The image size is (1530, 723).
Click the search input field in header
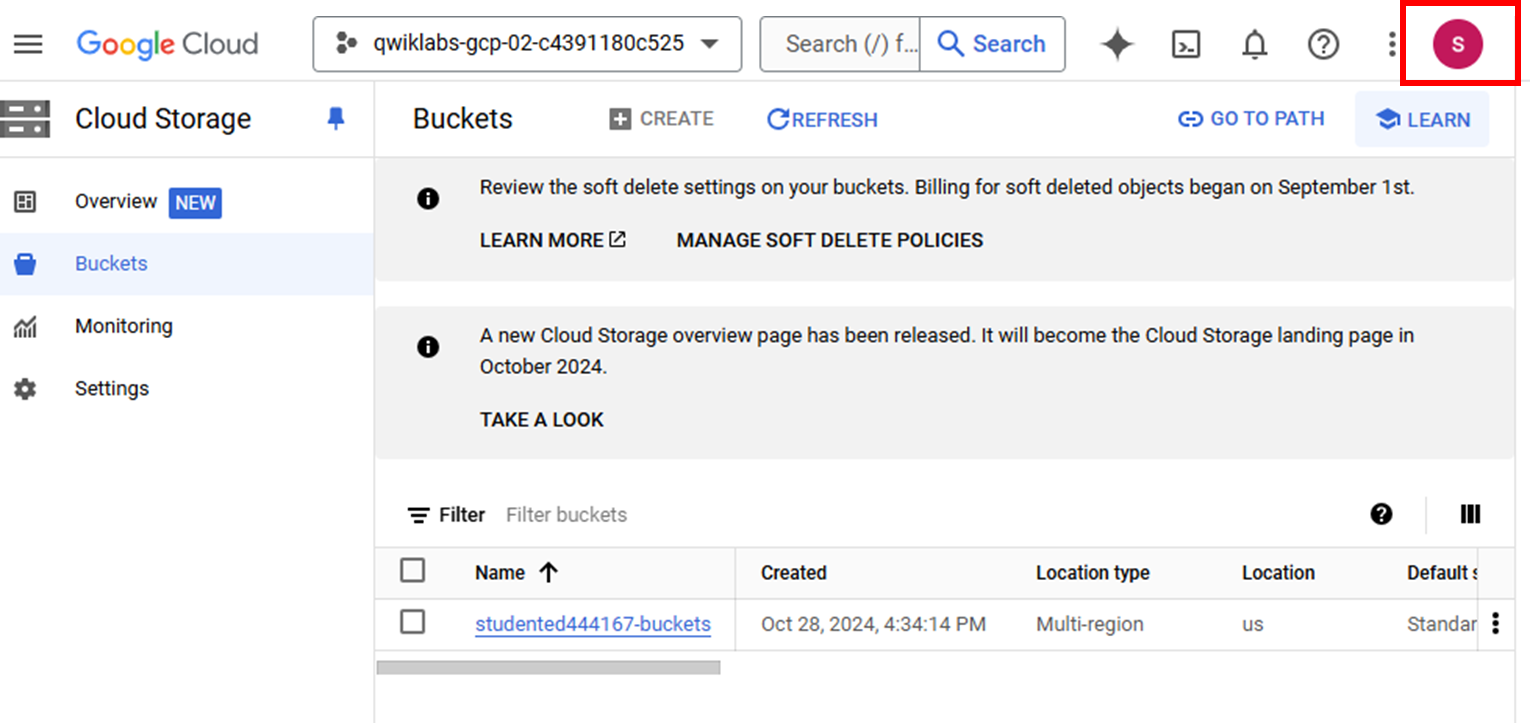pos(840,44)
